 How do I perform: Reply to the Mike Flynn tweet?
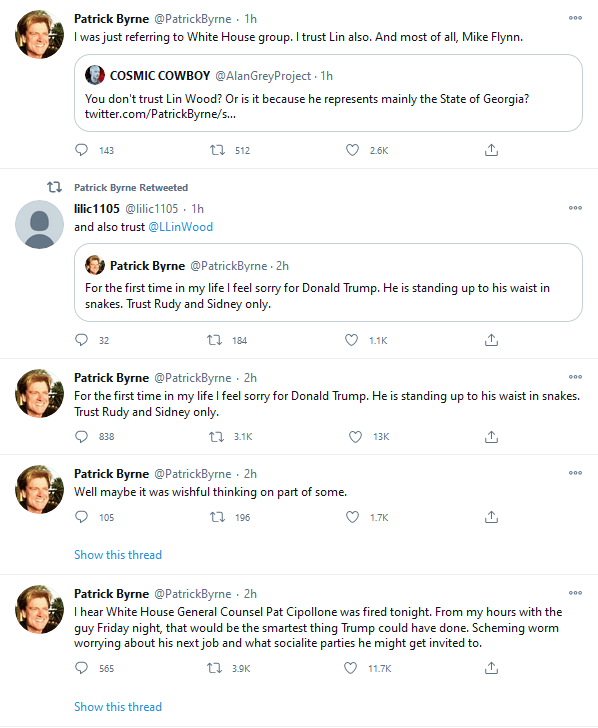coord(81,150)
